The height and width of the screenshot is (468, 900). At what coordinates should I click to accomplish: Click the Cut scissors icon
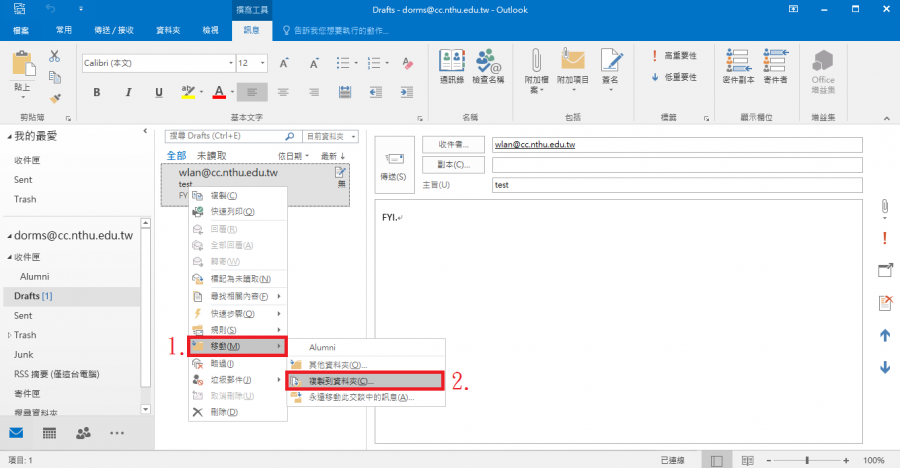[x=54, y=56]
